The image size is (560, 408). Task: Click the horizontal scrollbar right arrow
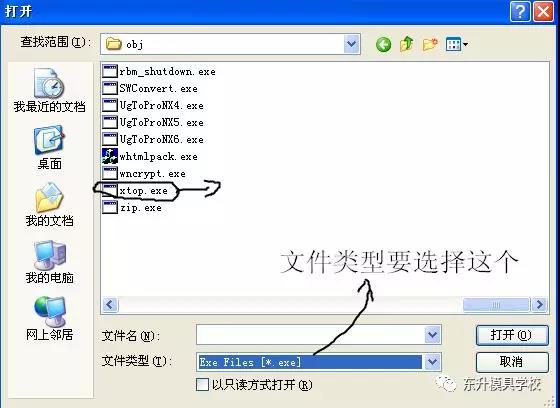539,305
